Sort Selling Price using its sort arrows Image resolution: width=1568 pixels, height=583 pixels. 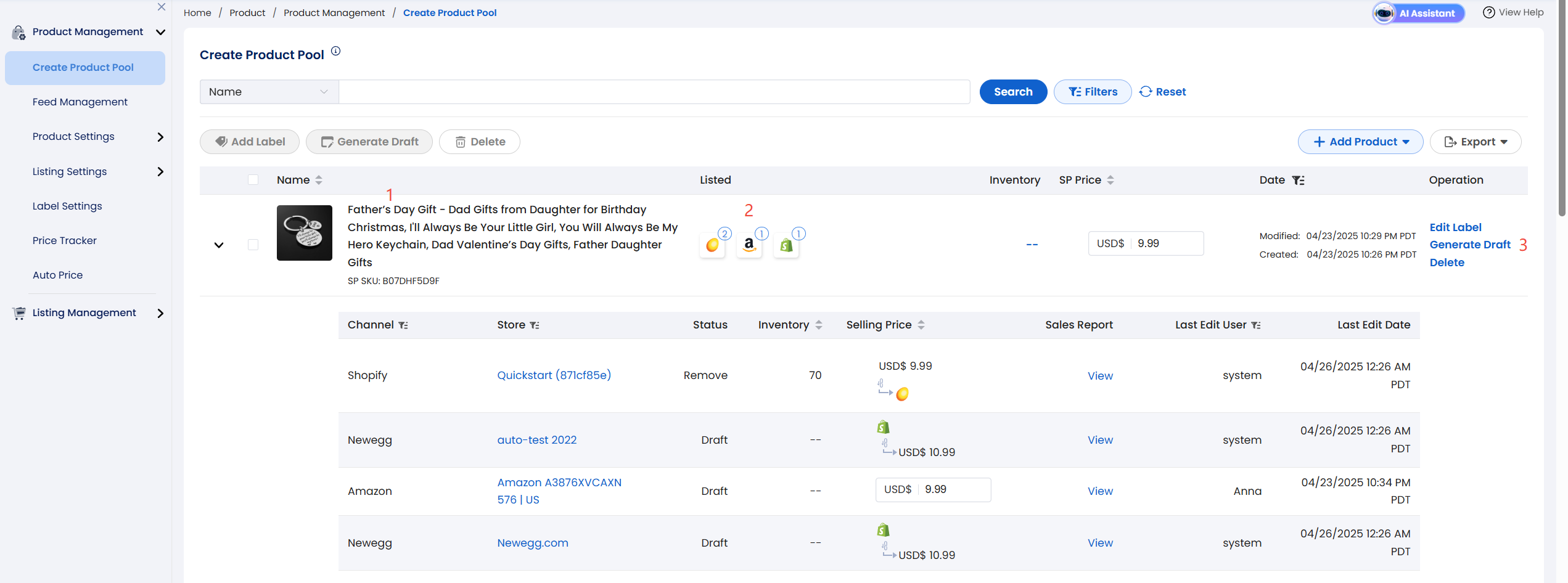coord(921,325)
